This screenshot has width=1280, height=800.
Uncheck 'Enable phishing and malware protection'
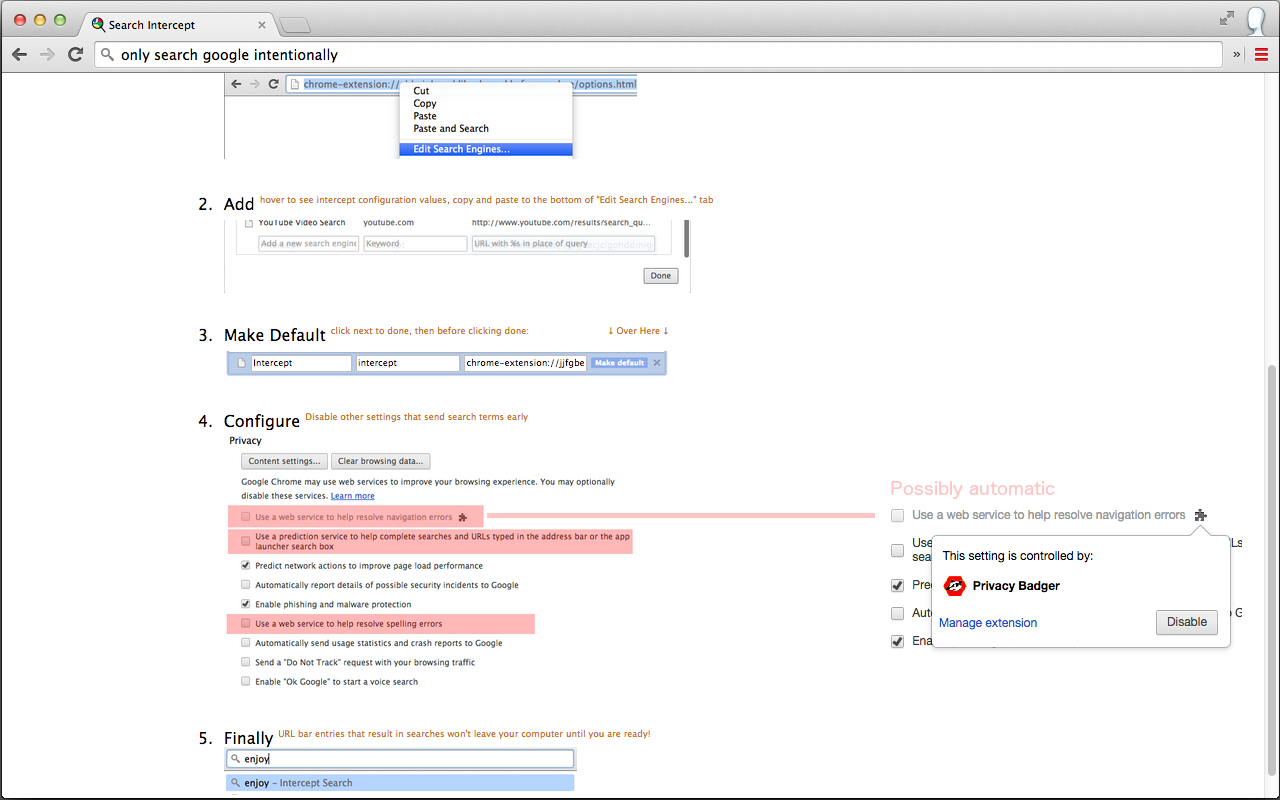point(246,604)
